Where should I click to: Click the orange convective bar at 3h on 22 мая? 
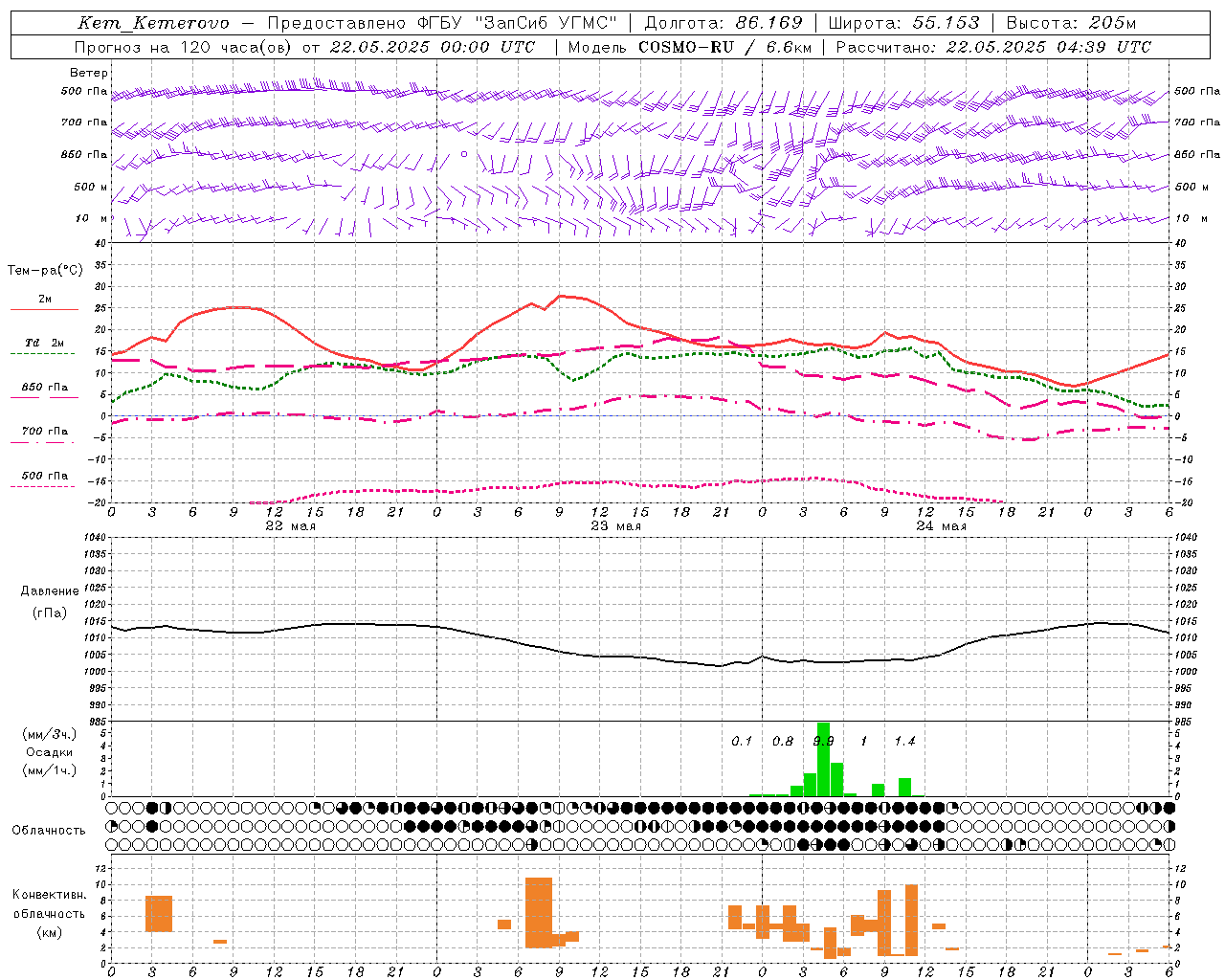[159, 913]
